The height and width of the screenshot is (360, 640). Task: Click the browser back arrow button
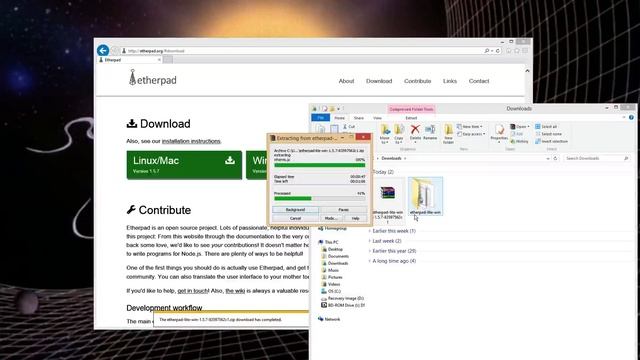[103, 50]
